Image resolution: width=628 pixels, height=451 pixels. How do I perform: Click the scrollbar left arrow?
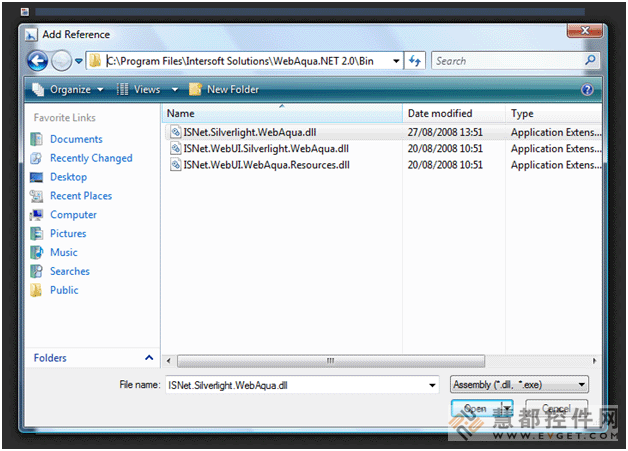169,360
